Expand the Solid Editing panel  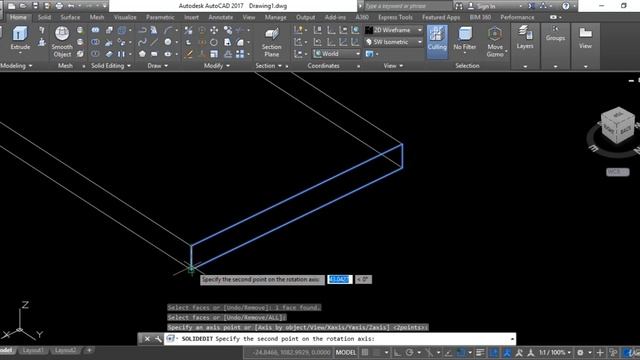111,66
